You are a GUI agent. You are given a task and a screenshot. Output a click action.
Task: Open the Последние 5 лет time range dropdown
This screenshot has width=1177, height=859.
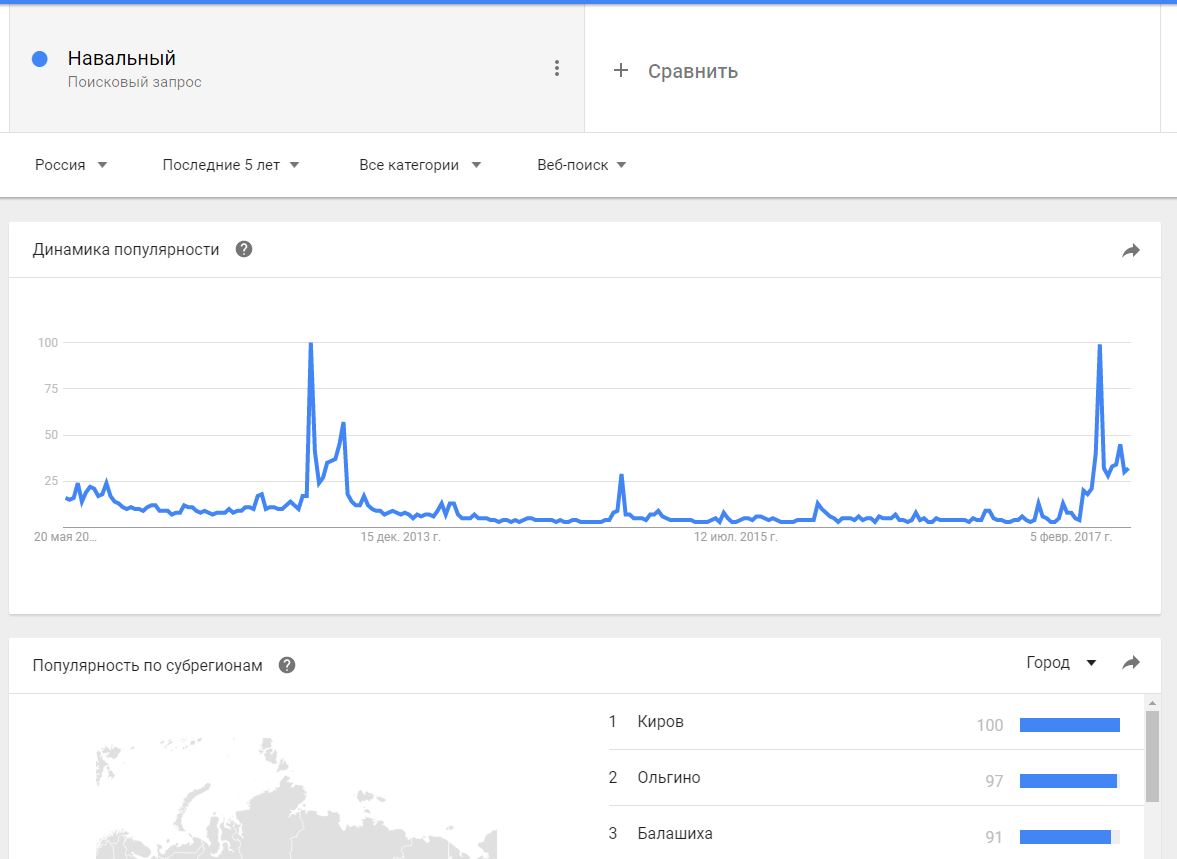click(x=231, y=165)
